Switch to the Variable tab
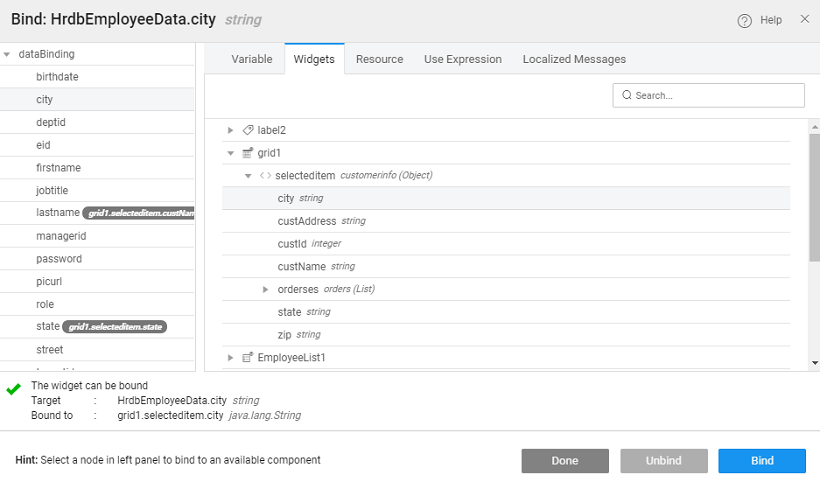The width and height of the screenshot is (820, 489). click(x=251, y=59)
